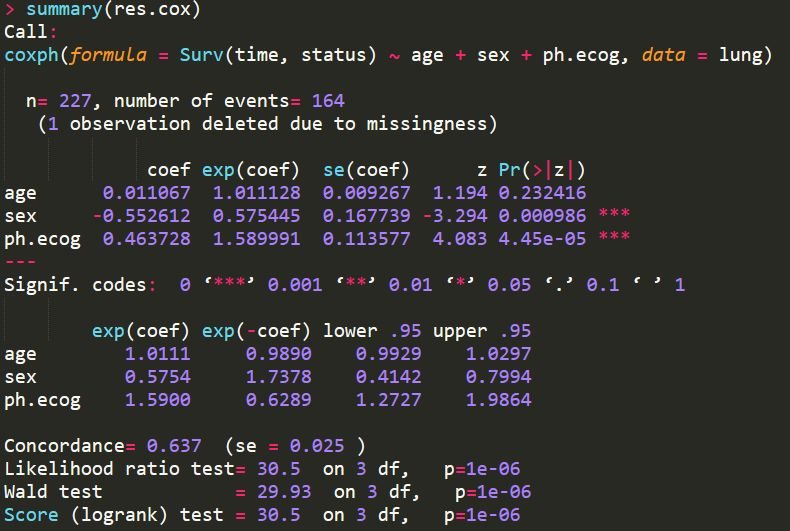Select sample size value 227
Image resolution: width=790 pixels, height=531 pixels.
tap(75, 101)
